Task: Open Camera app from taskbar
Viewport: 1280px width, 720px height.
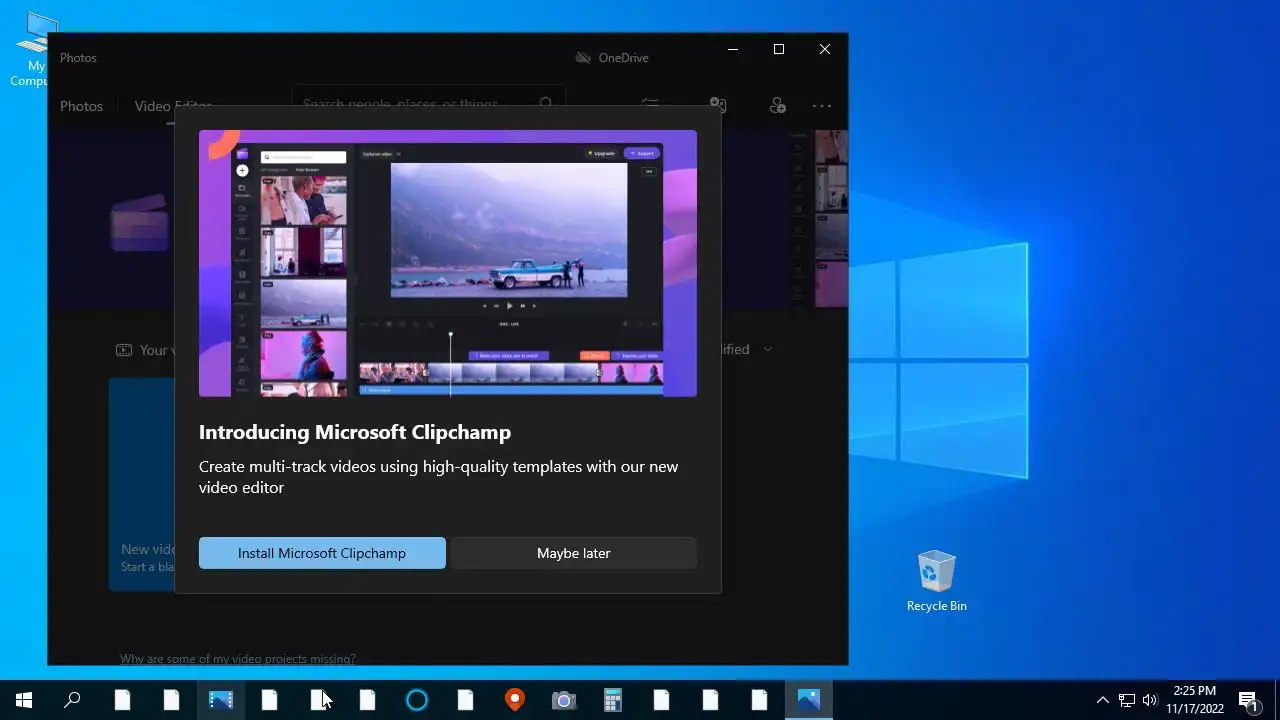Action: [564, 700]
